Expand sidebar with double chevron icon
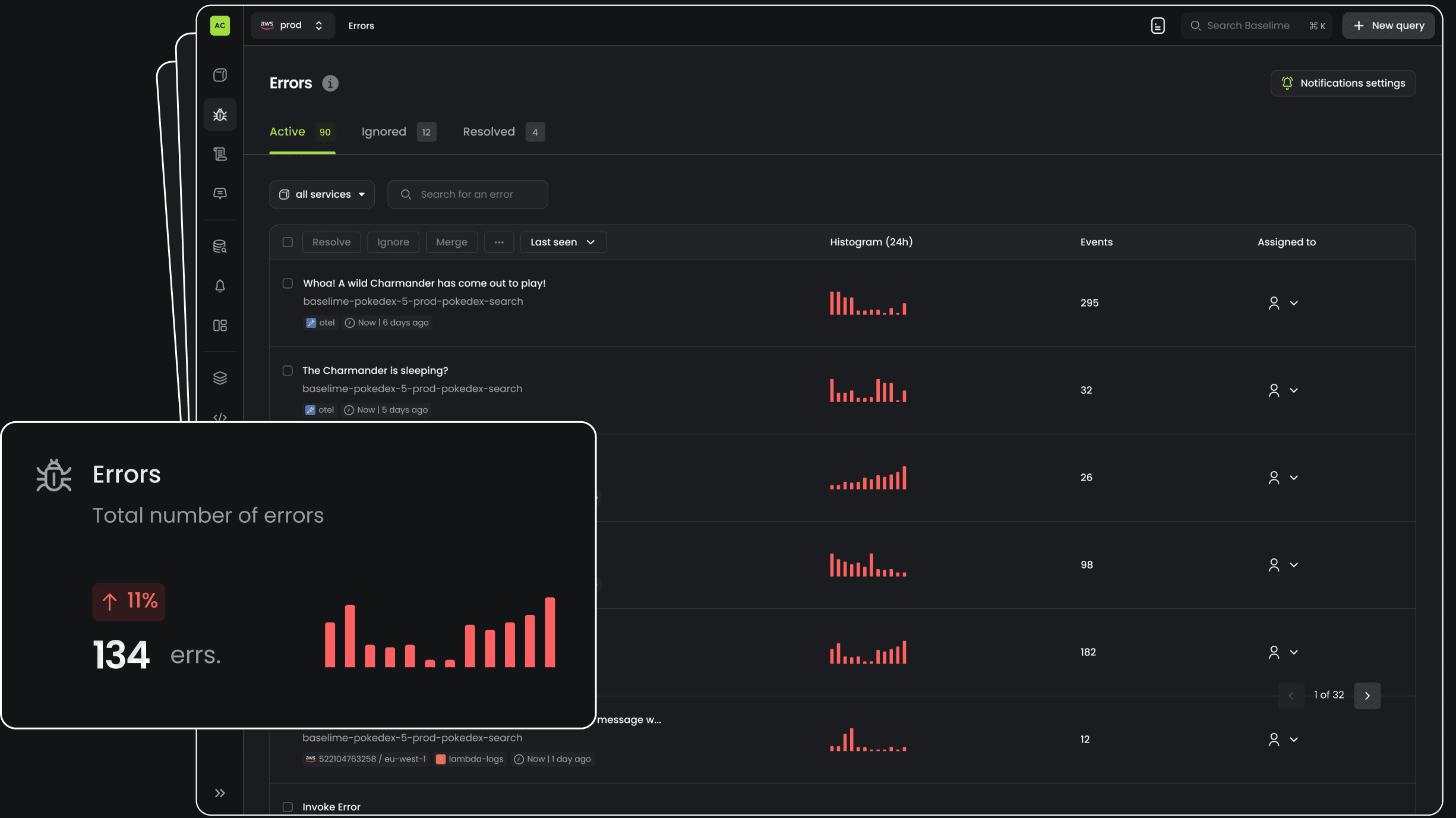 [x=220, y=793]
